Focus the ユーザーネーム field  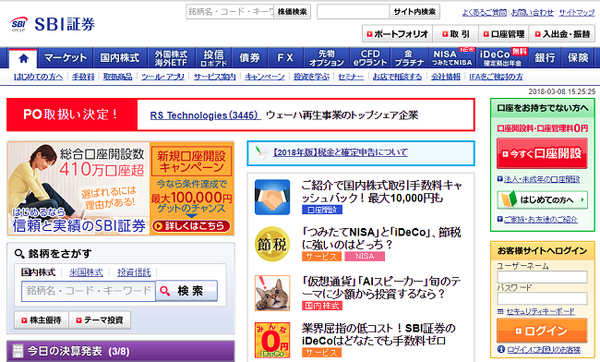(542, 277)
